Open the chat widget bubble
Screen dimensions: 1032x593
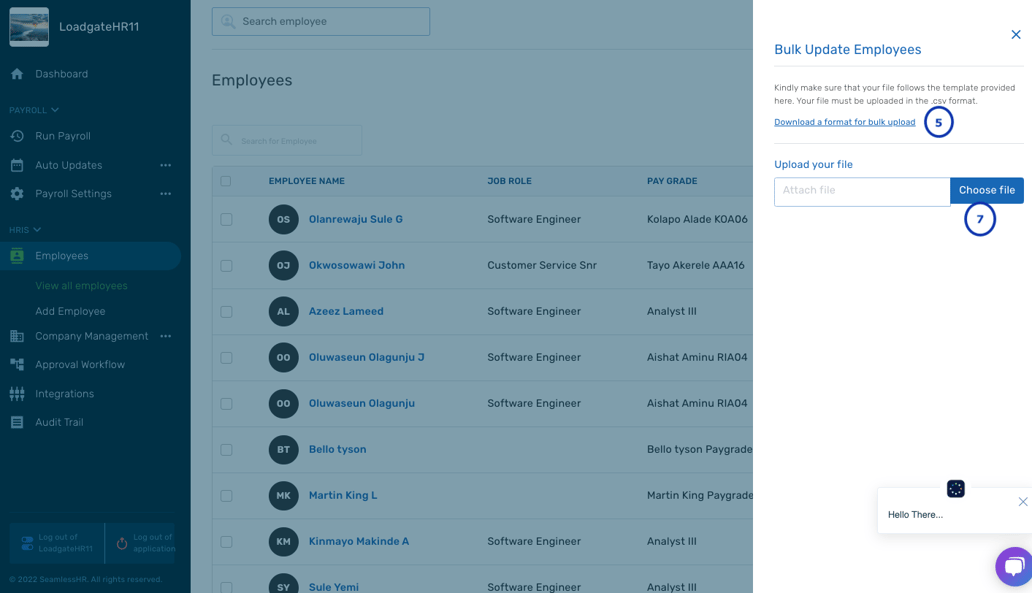(x=1014, y=566)
